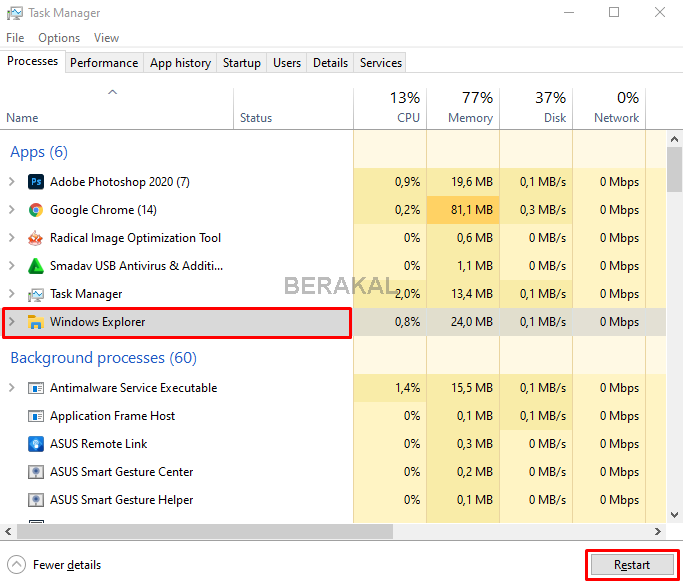Screen dimensions: 683x588
Task: Close the Task Manager window
Action: pos(660,13)
